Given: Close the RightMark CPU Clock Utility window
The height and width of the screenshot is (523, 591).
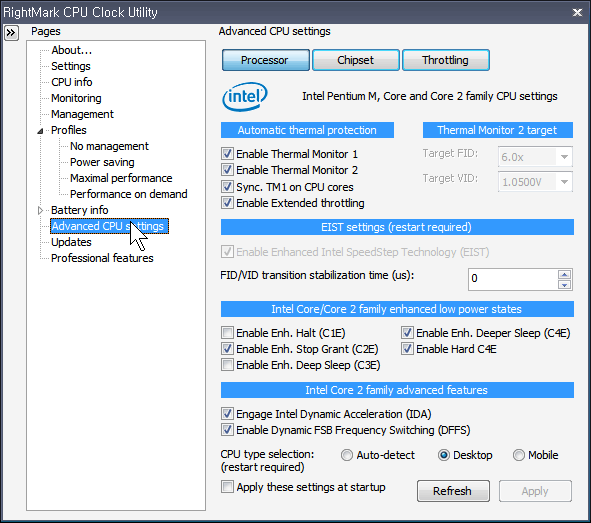Looking at the screenshot, I should tap(577, 12).
